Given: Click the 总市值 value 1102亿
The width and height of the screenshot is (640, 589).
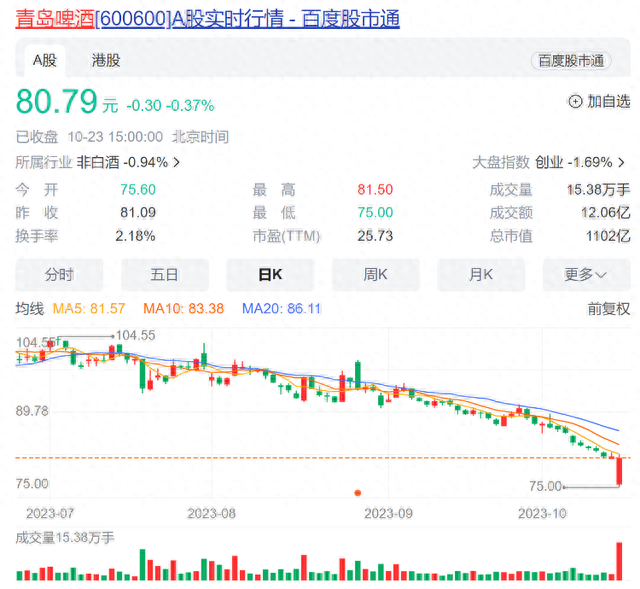Looking at the screenshot, I should click(x=608, y=236).
